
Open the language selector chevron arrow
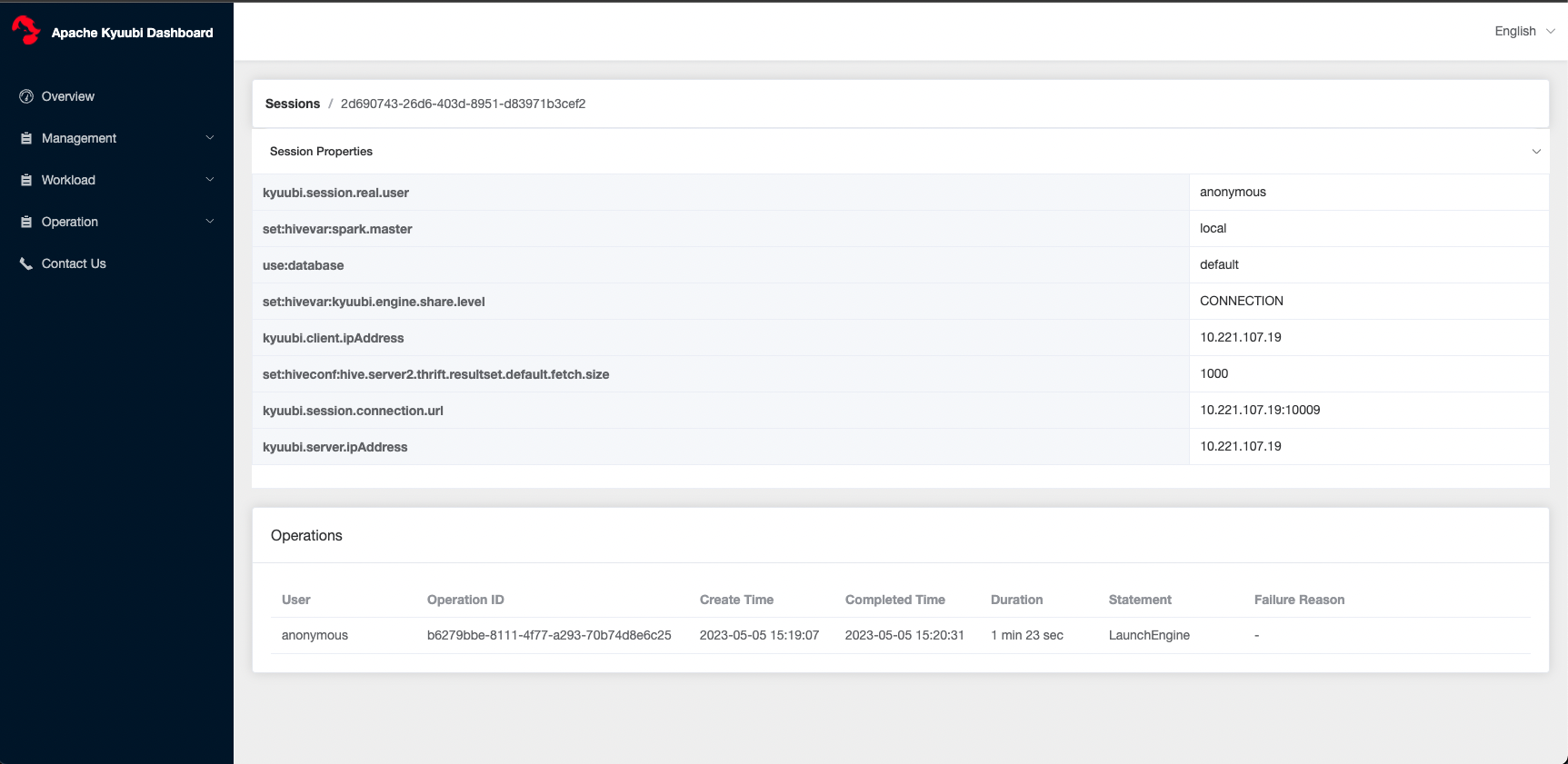pos(1550,31)
